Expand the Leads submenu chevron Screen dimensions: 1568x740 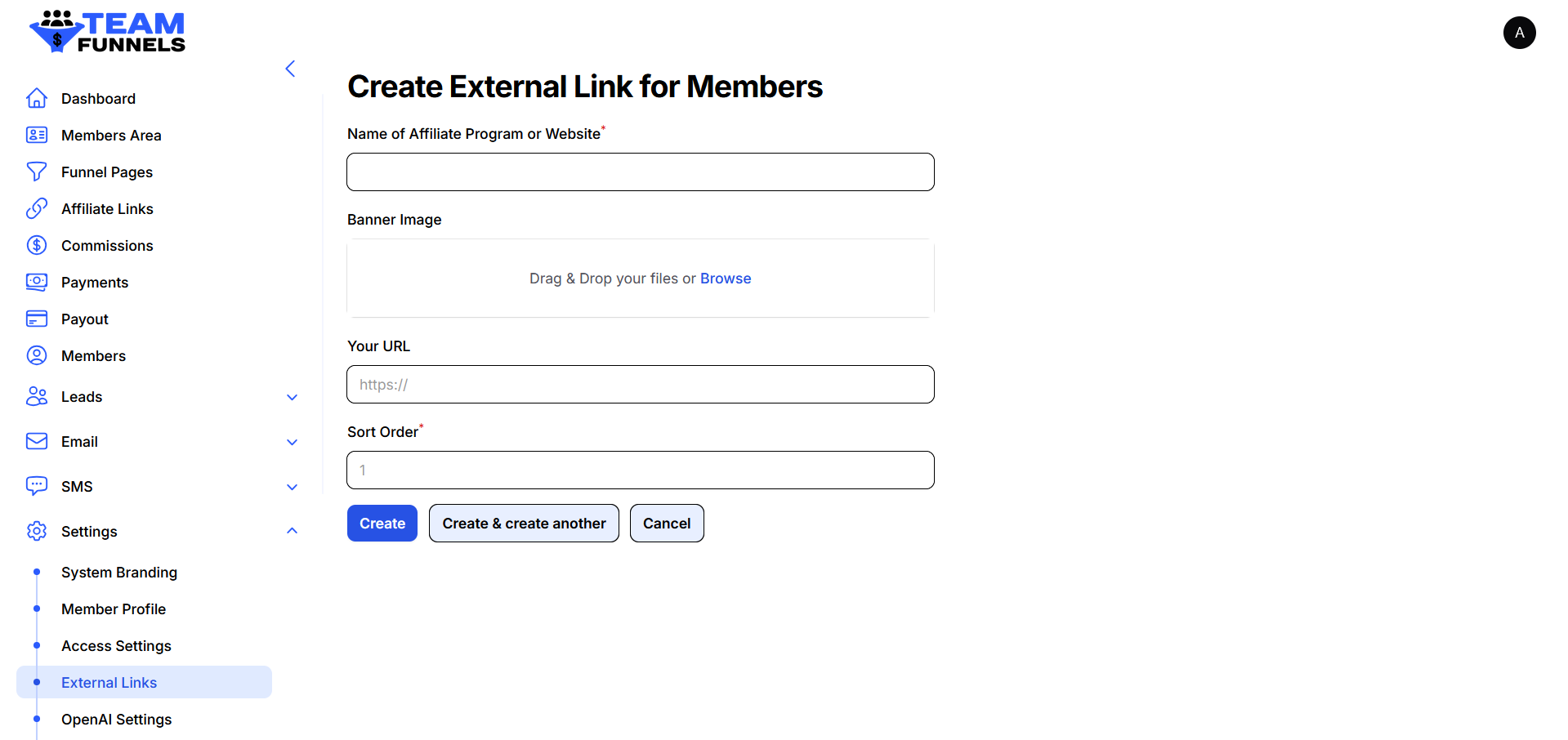(x=293, y=397)
